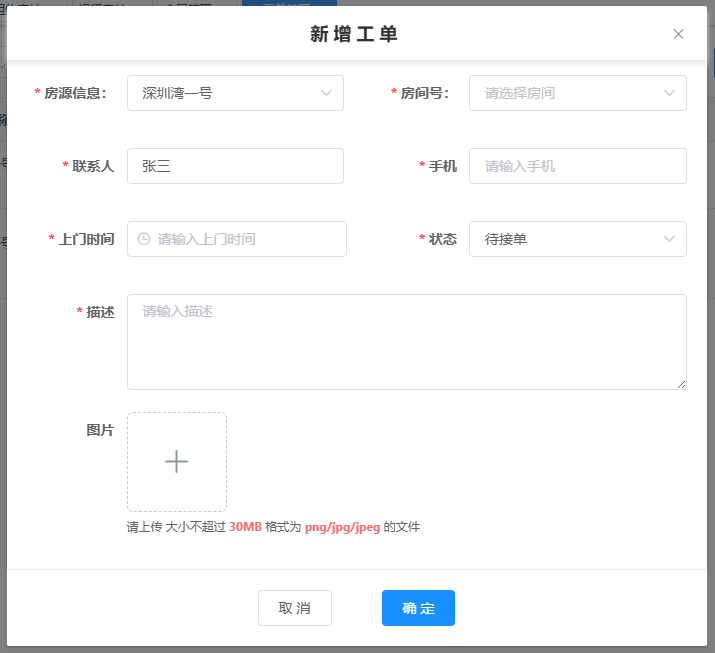715x653 pixels.
Task: Click the plus icon to upload a picture
Action: [x=177, y=462]
